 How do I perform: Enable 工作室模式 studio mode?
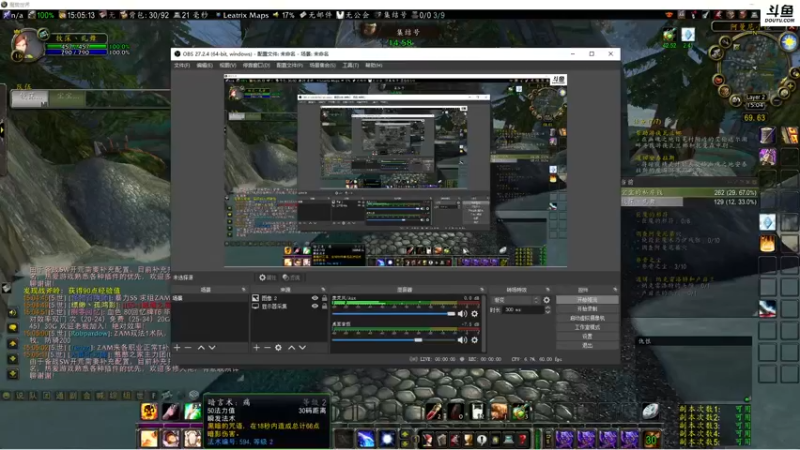587,328
